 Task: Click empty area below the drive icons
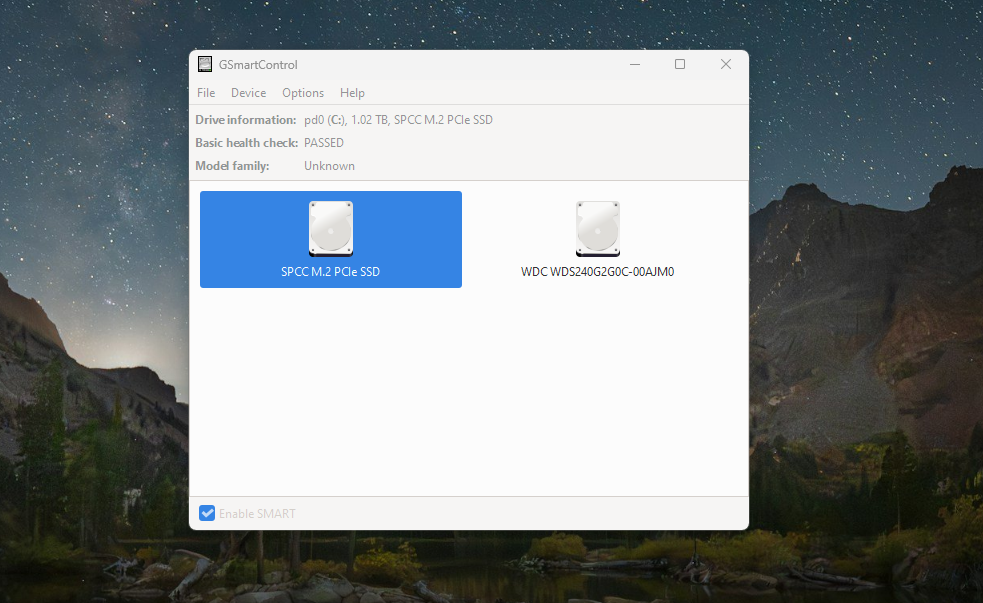click(x=468, y=400)
